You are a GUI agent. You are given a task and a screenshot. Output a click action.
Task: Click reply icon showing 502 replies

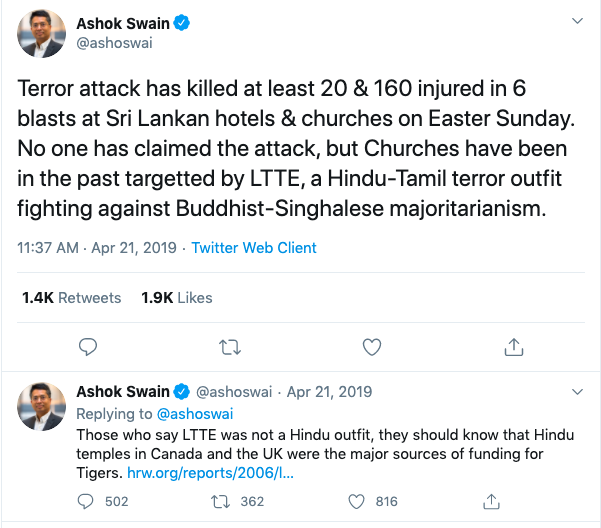pos(86,501)
